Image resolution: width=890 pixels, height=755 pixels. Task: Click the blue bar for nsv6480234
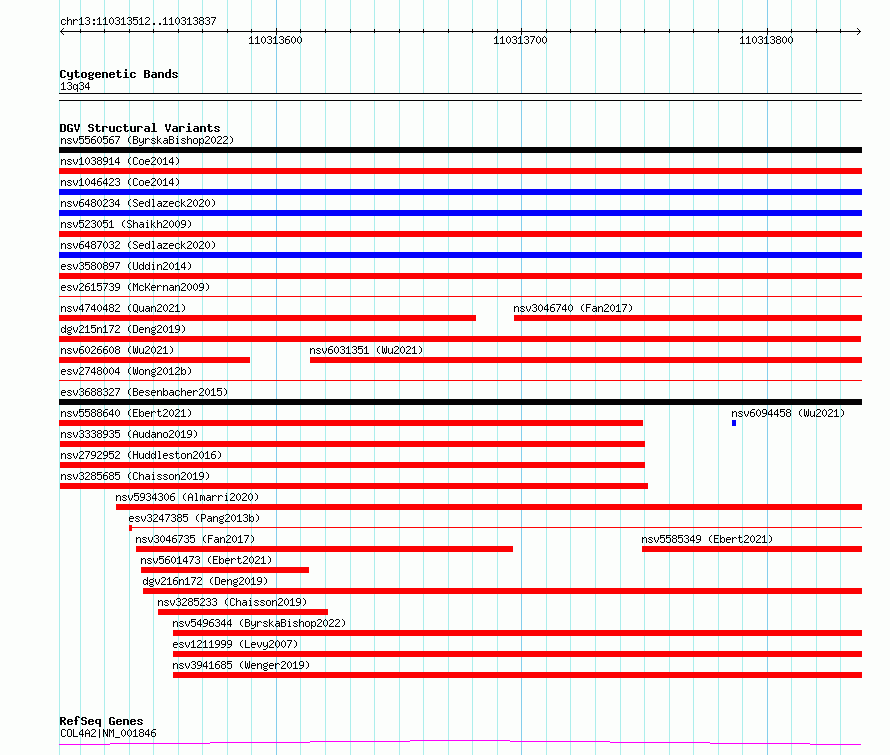pyautogui.click(x=460, y=213)
